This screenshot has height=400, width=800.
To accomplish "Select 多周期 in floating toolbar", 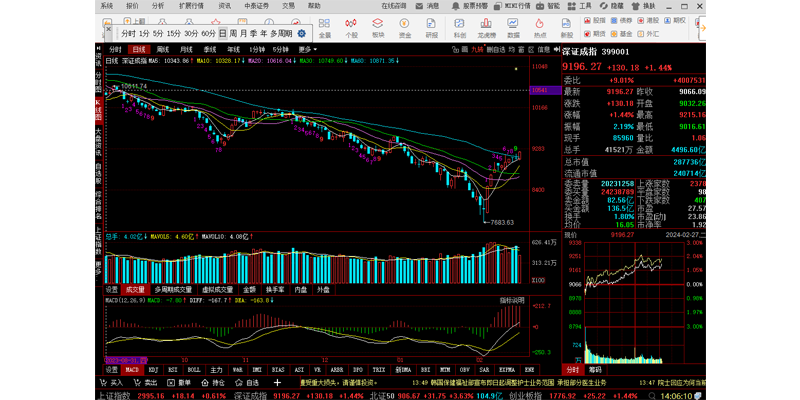I will 281,34.
